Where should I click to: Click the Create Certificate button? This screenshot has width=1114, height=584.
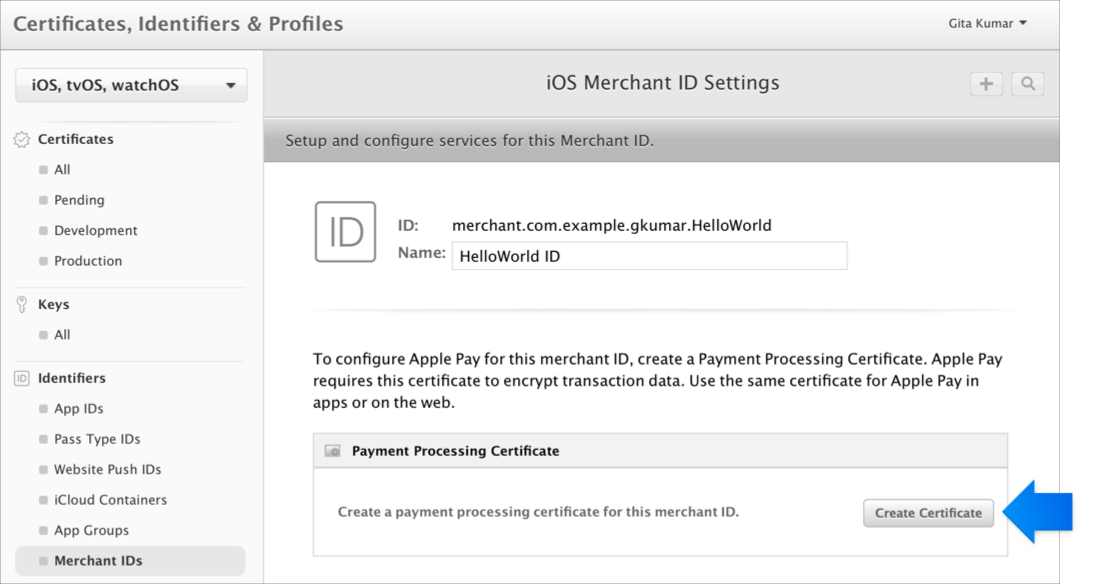(928, 513)
